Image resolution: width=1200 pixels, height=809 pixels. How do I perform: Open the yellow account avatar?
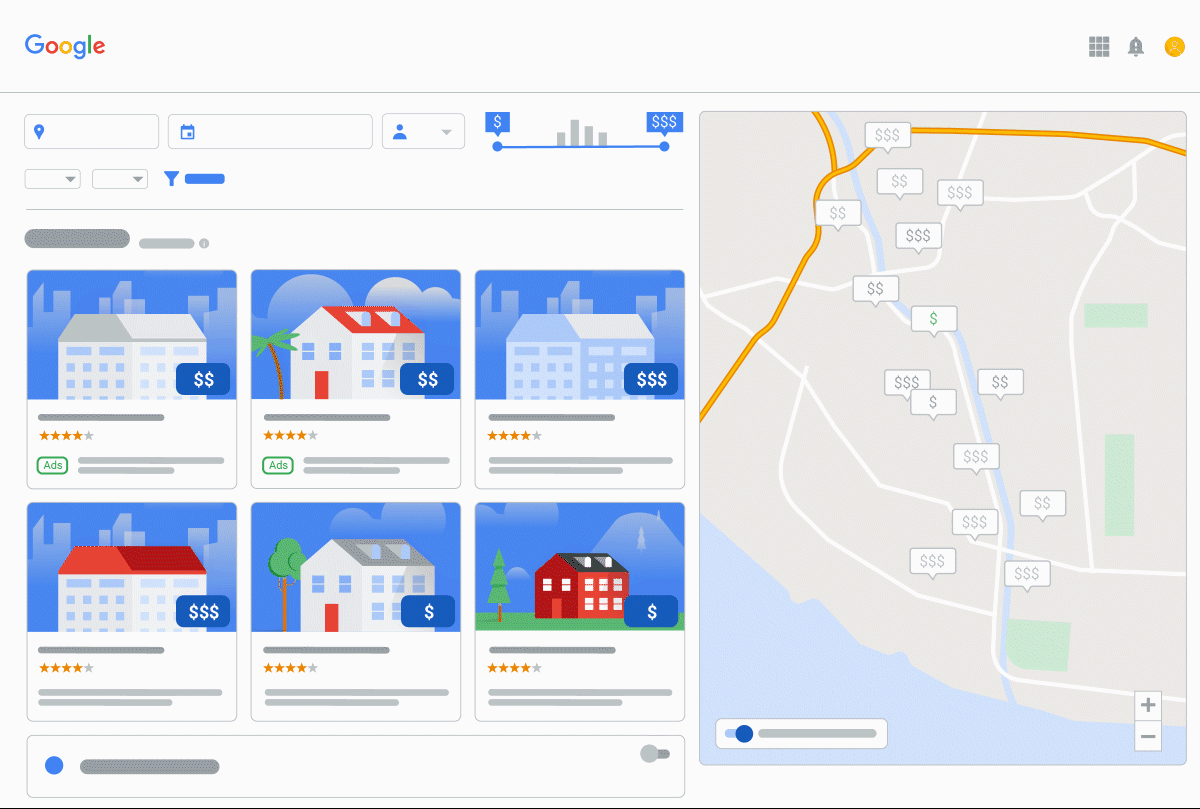[1174, 47]
